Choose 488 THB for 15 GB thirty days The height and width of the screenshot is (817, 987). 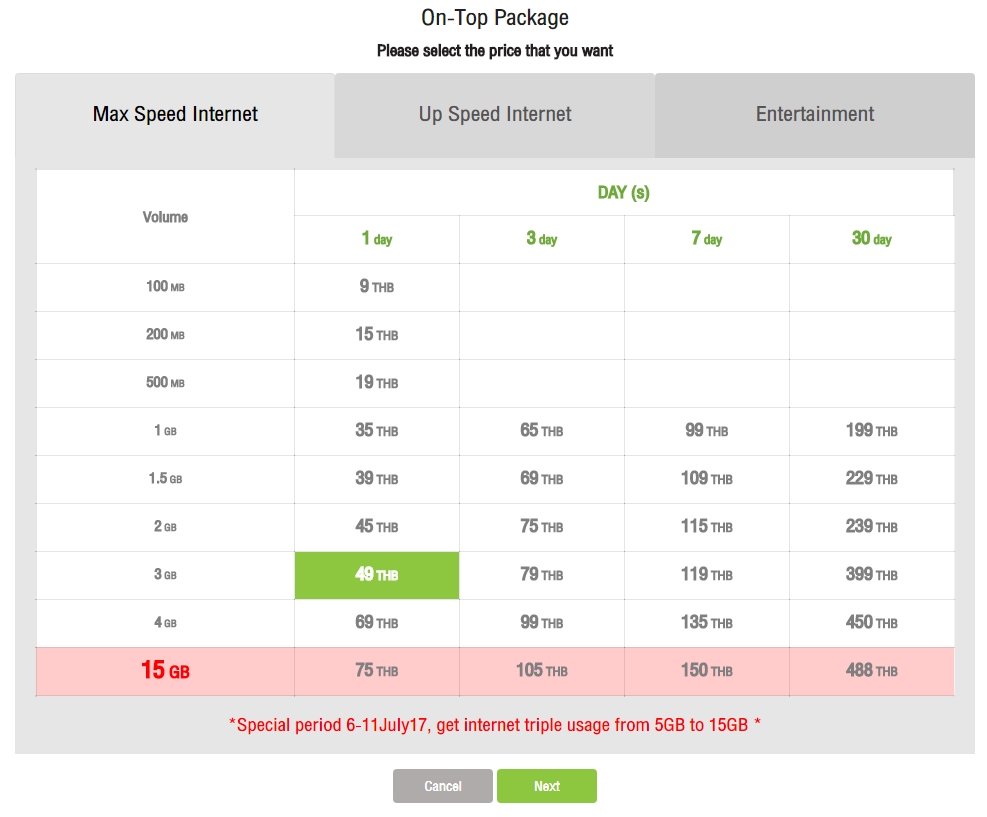click(x=872, y=671)
